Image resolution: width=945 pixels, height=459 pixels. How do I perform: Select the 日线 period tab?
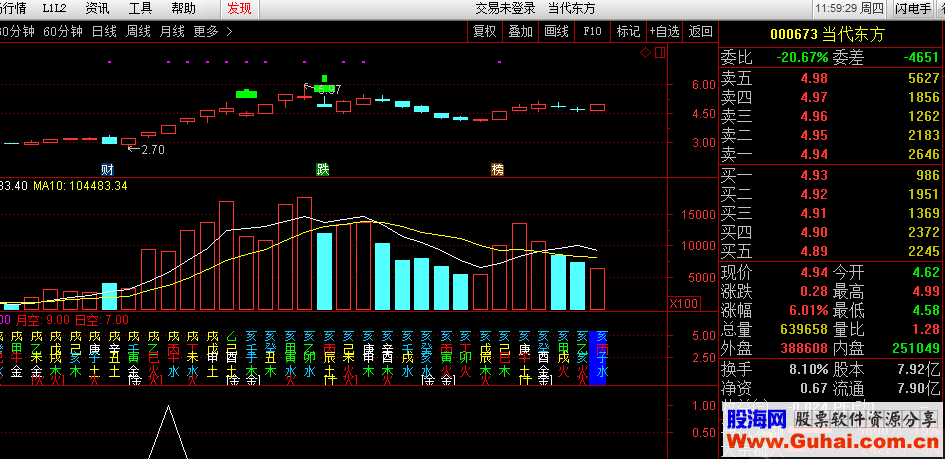point(104,32)
